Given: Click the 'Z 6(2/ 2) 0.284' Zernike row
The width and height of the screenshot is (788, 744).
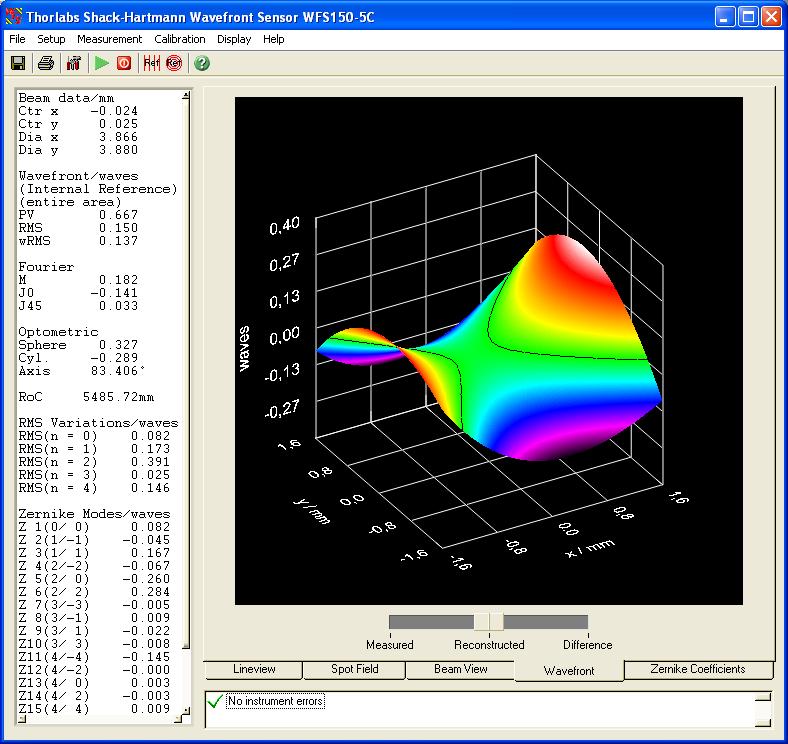Looking at the screenshot, I should [x=94, y=592].
